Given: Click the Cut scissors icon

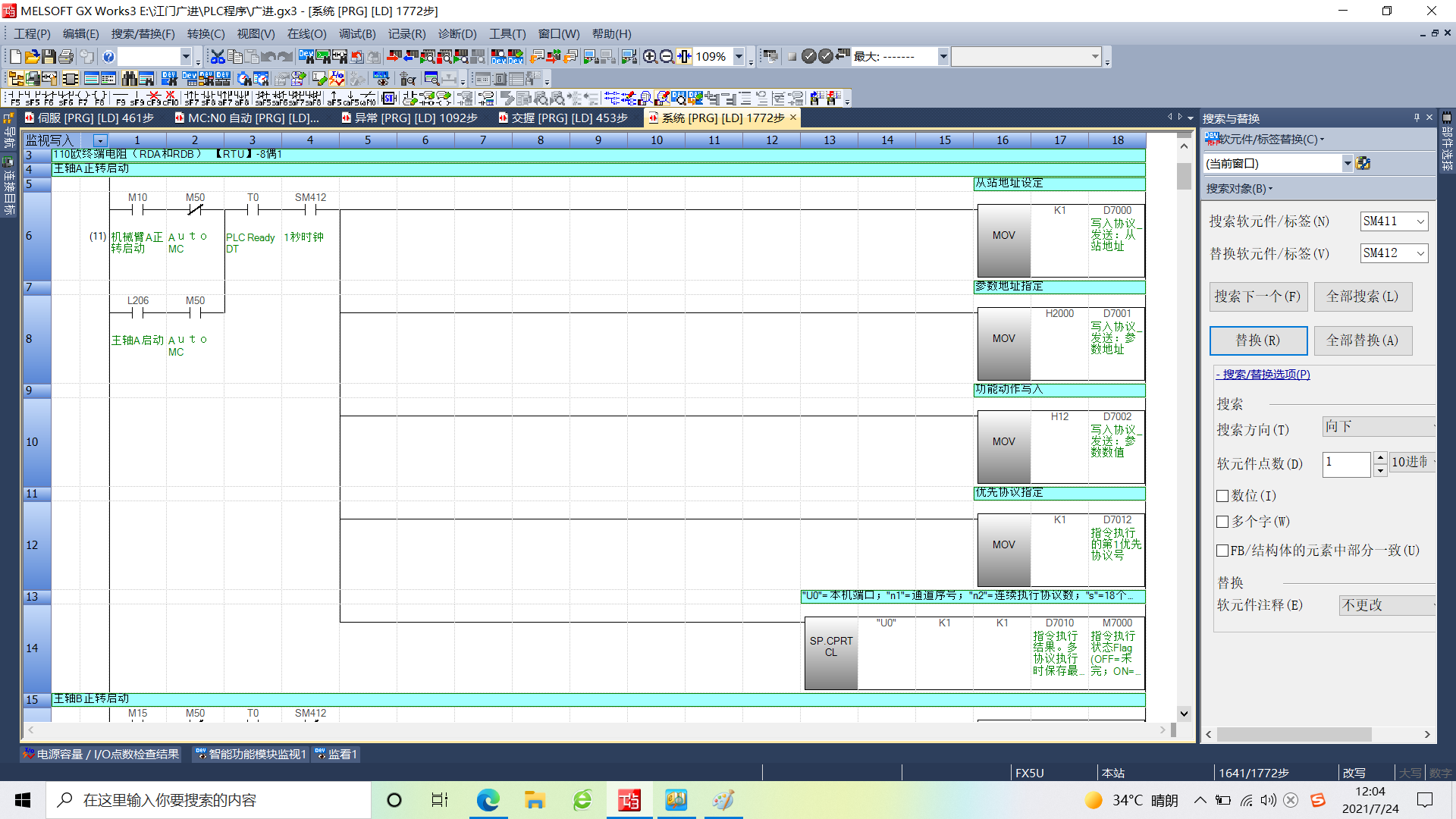Looking at the screenshot, I should [218, 57].
